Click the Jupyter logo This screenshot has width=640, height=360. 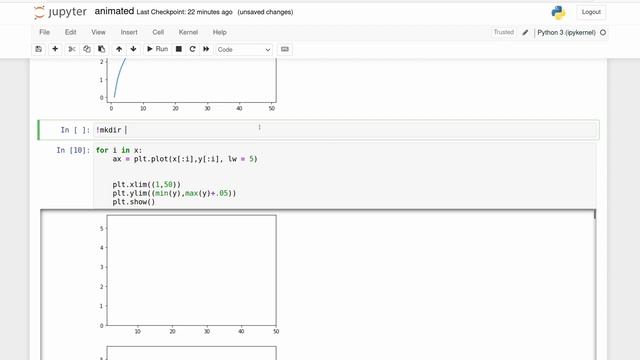pyautogui.click(x=60, y=12)
